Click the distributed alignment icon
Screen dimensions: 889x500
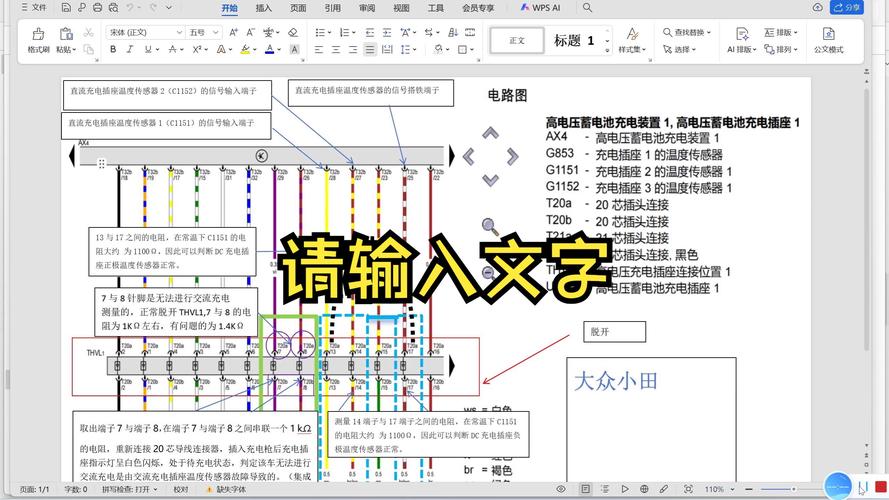click(x=387, y=49)
